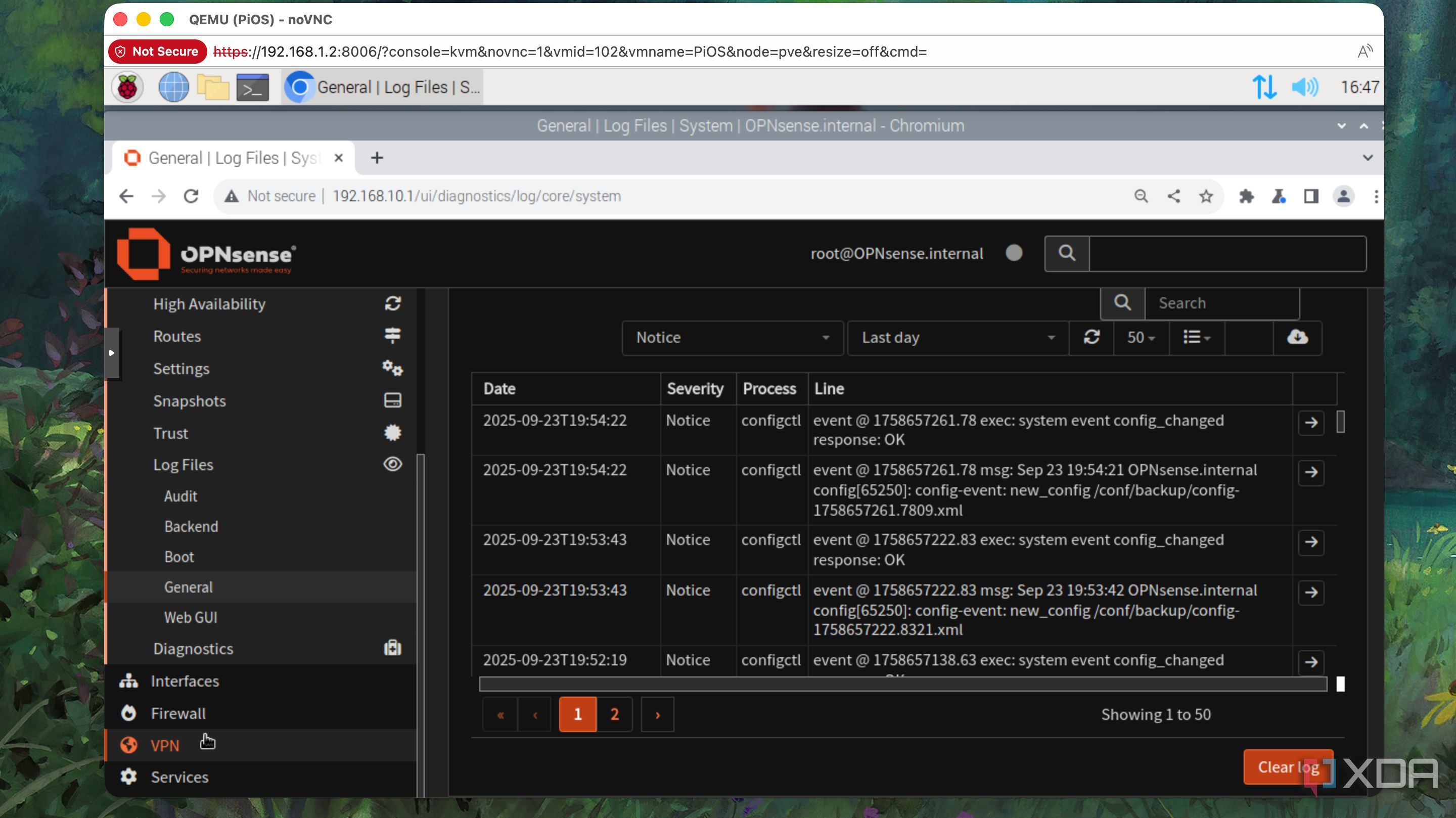Go to log page 2

click(614, 714)
